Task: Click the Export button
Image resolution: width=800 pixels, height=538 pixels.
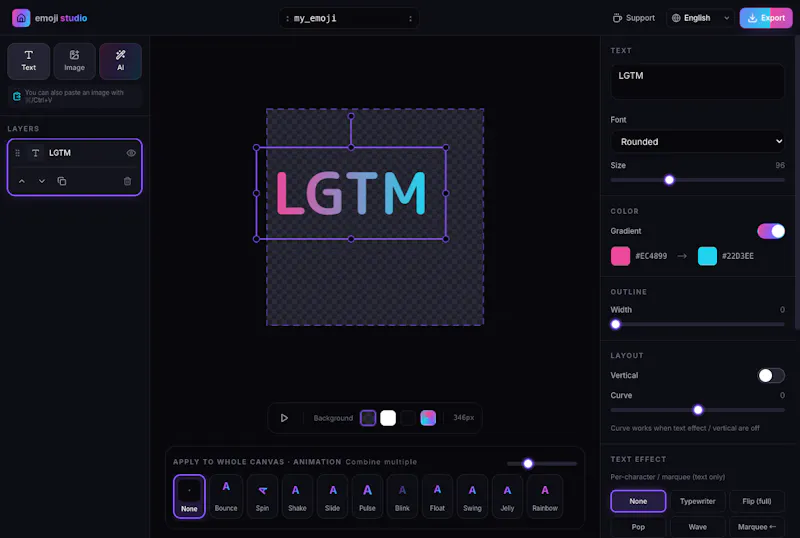Action: (766, 18)
